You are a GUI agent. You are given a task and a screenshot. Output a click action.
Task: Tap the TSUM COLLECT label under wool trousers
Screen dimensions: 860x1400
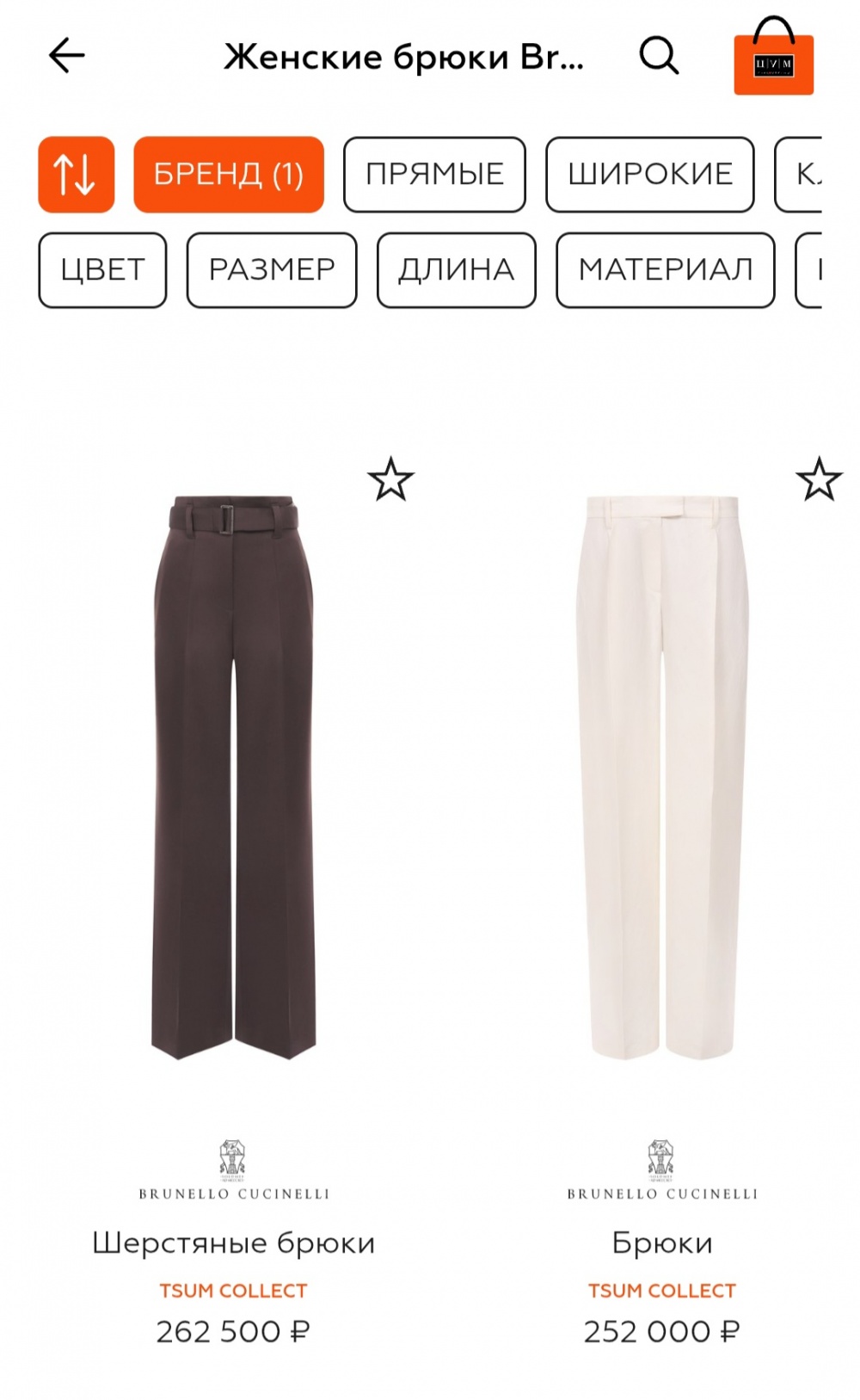point(233,1291)
